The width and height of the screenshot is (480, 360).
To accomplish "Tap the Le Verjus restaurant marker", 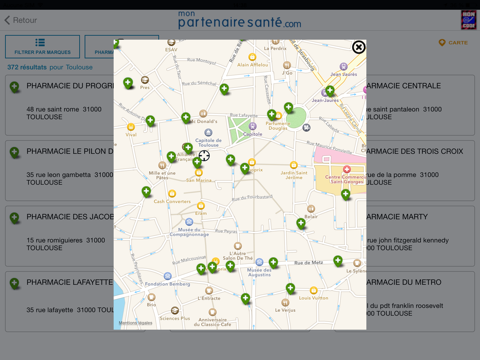I will [x=285, y=302].
